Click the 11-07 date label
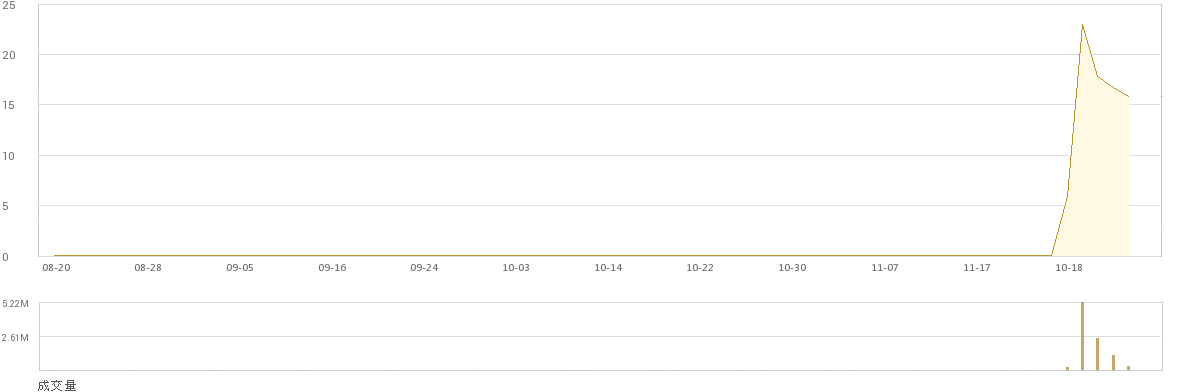The image size is (1180, 392). pos(884,268)
